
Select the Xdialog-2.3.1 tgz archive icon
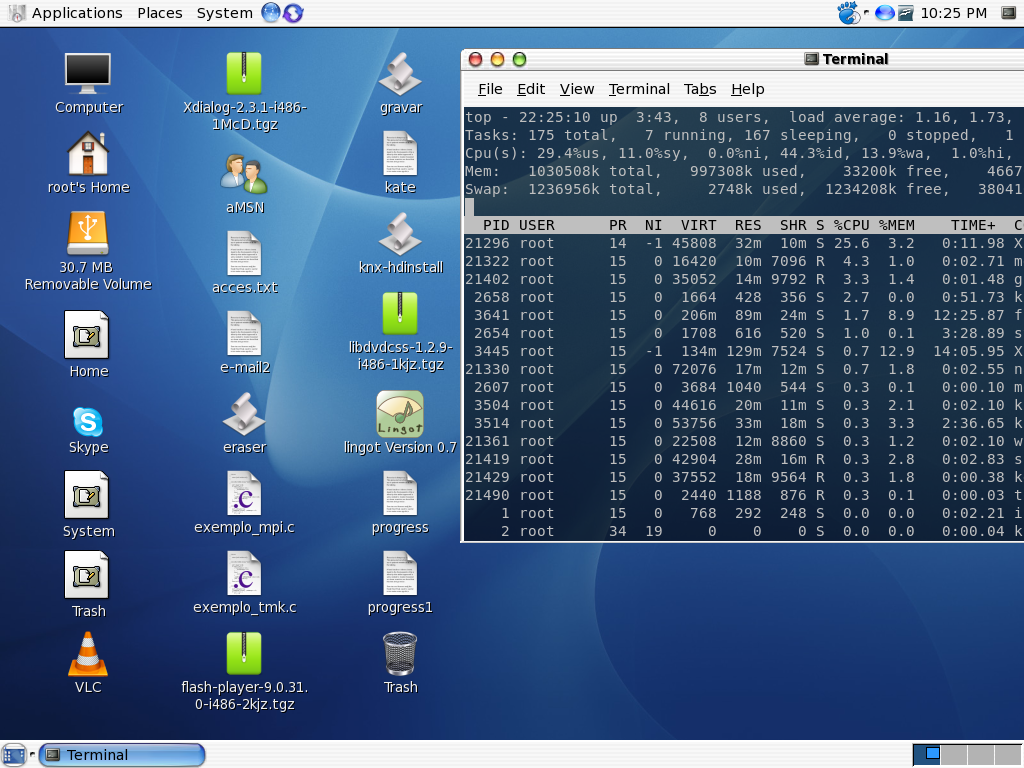click(x=244, y=73)
